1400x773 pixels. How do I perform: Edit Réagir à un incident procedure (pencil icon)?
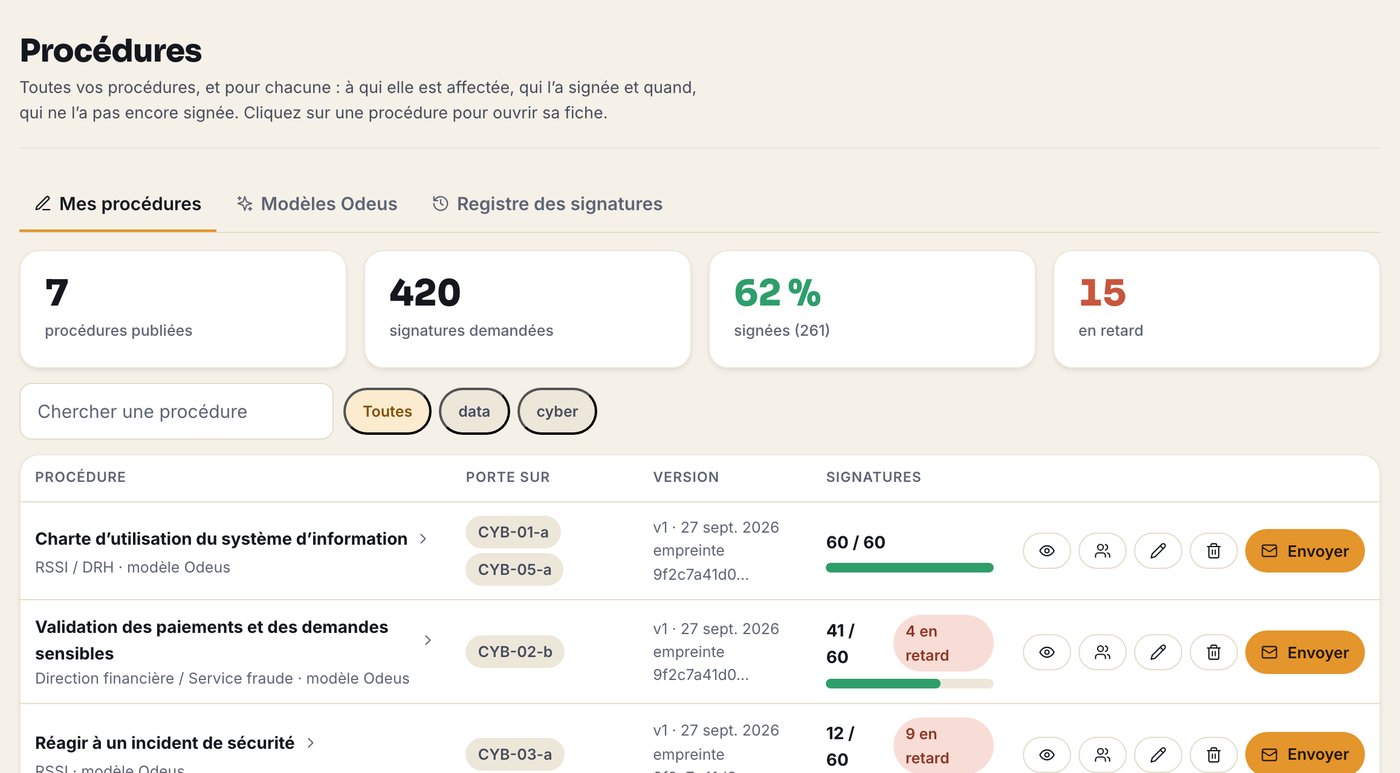coord(1158,754)
